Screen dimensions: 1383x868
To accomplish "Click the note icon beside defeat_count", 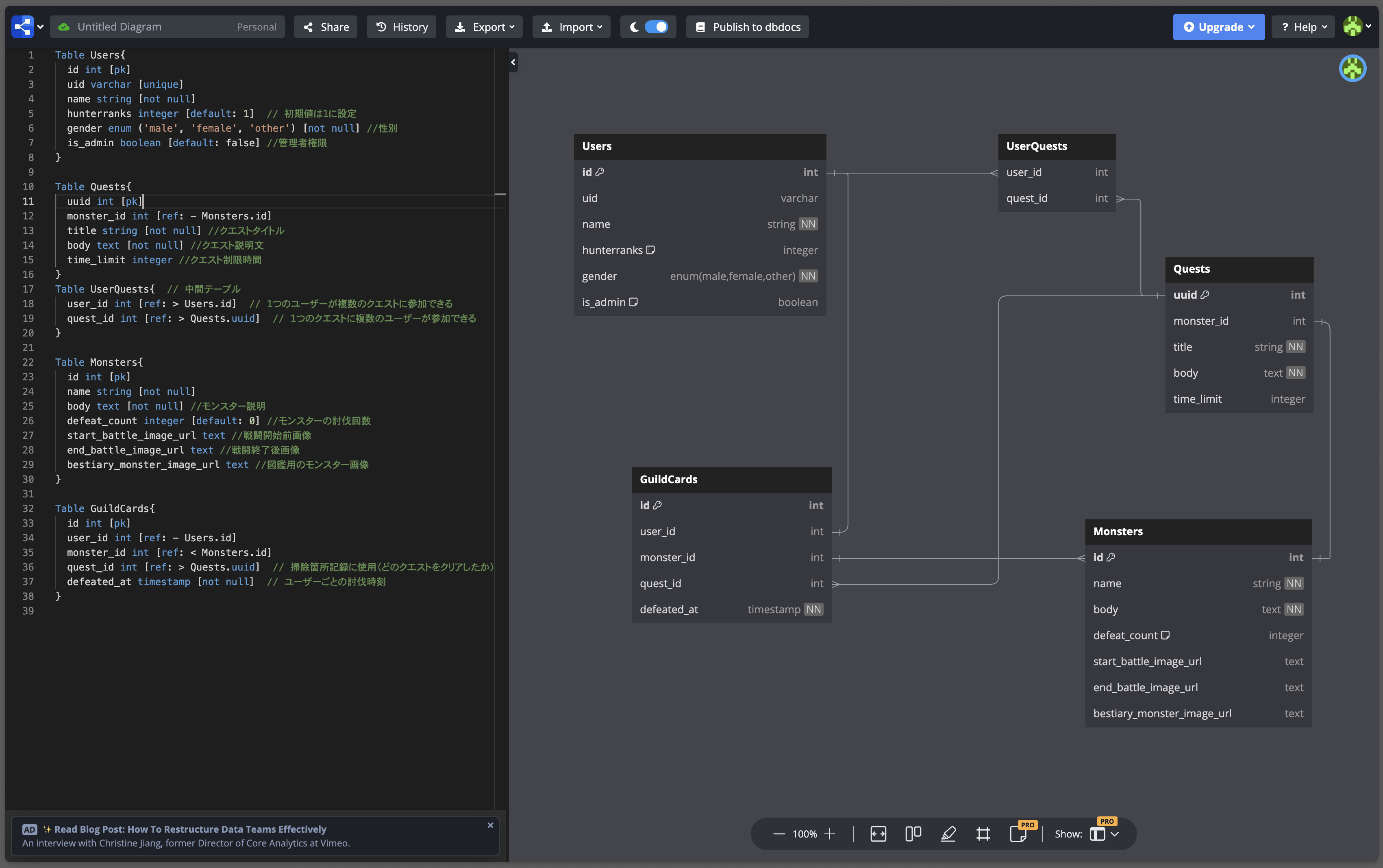I will coord(1165,636).
